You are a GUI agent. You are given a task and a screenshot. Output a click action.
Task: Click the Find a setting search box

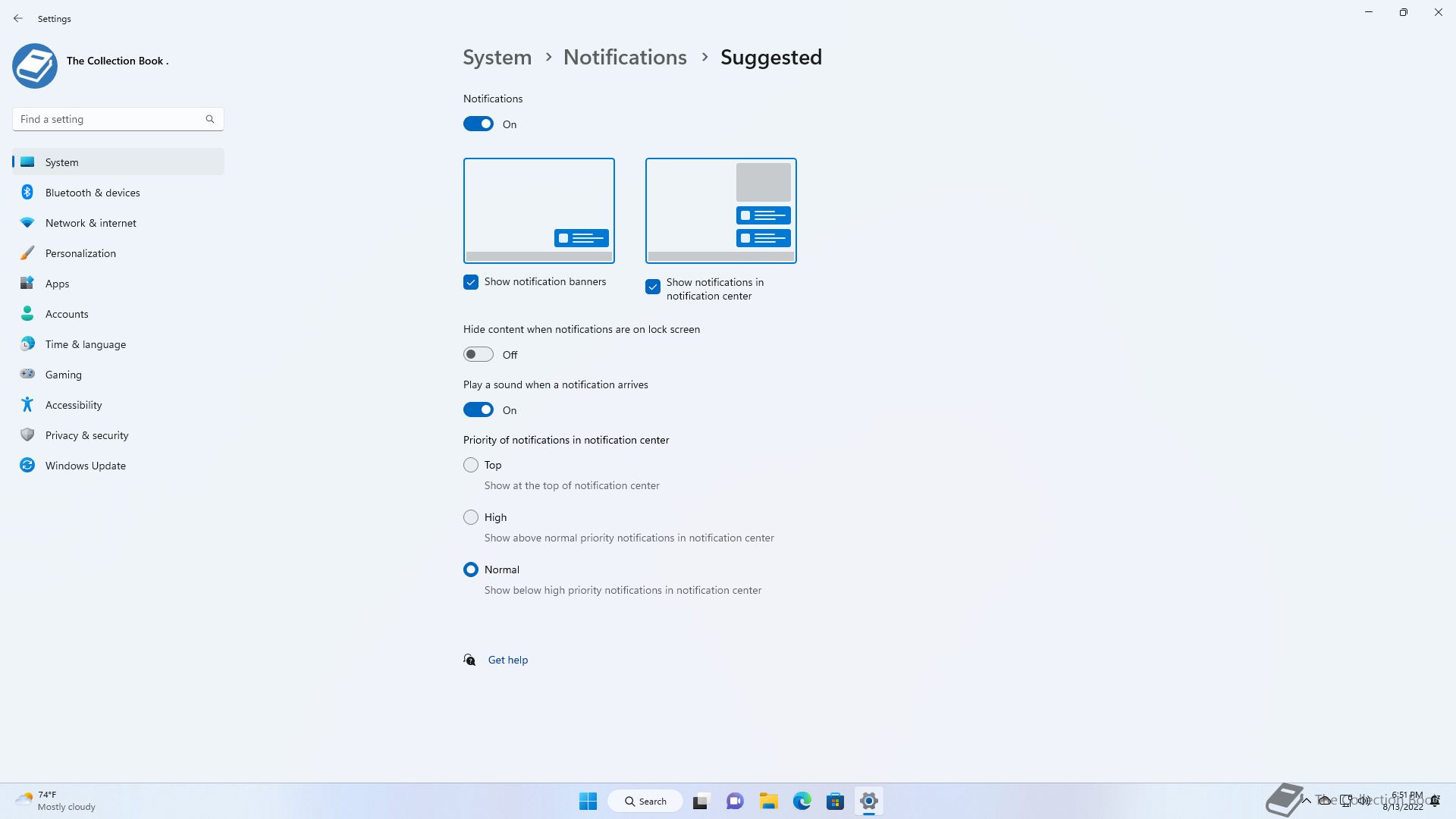(x=110, y=119)
